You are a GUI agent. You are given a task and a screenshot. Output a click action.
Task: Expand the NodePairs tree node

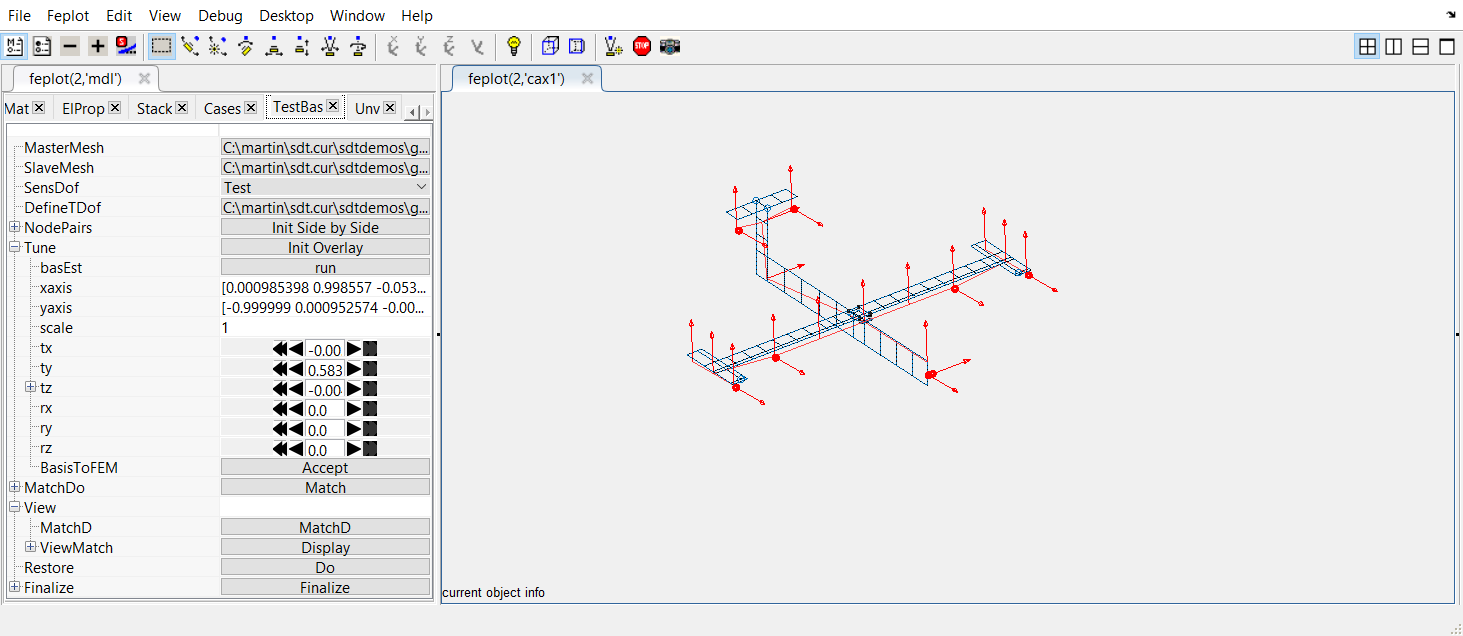15,228
